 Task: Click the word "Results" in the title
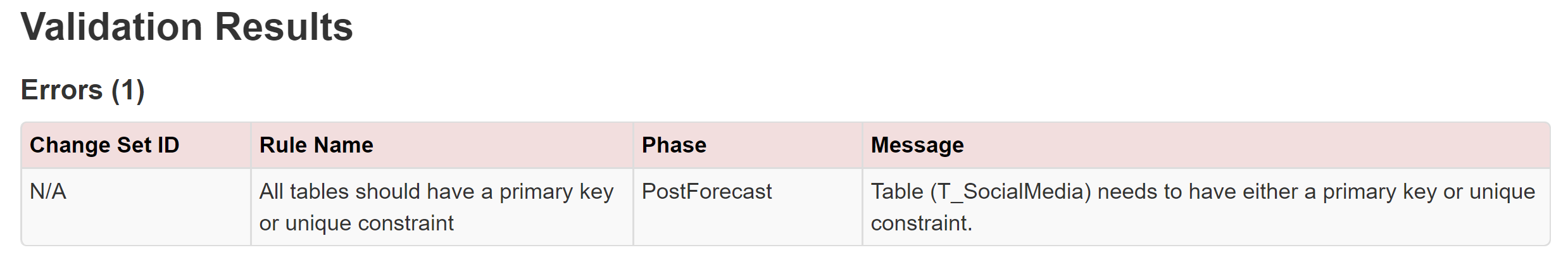(x=284, y=27)
